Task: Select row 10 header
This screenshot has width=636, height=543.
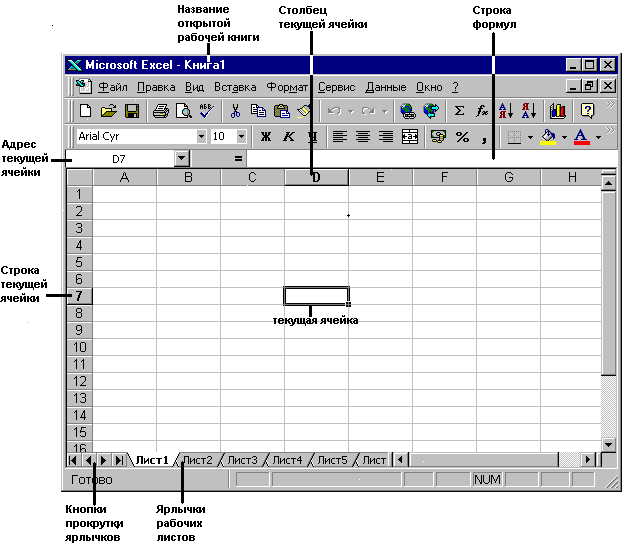Action: [80, 347]
